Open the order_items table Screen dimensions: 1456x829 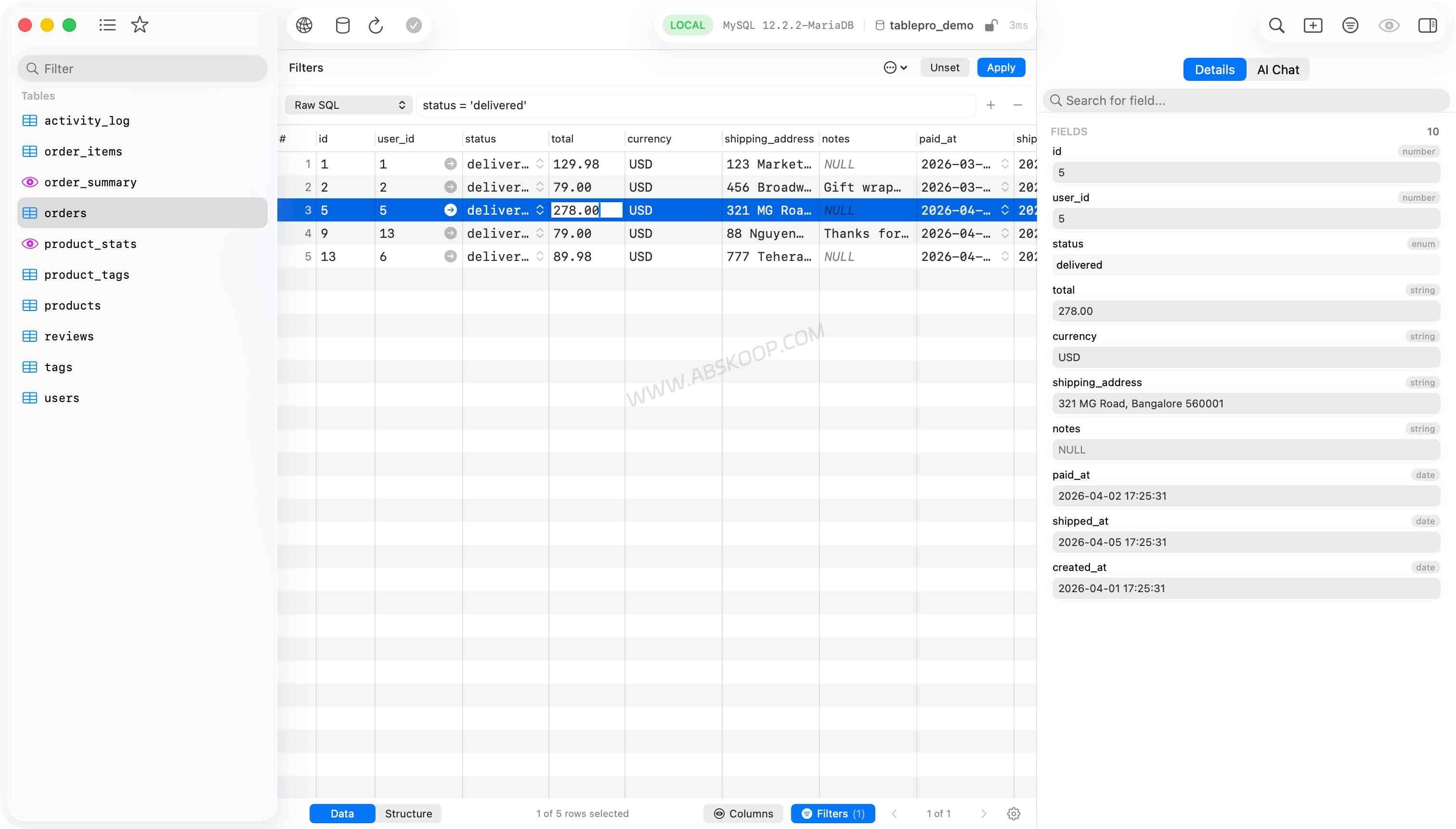coord(143,152)
